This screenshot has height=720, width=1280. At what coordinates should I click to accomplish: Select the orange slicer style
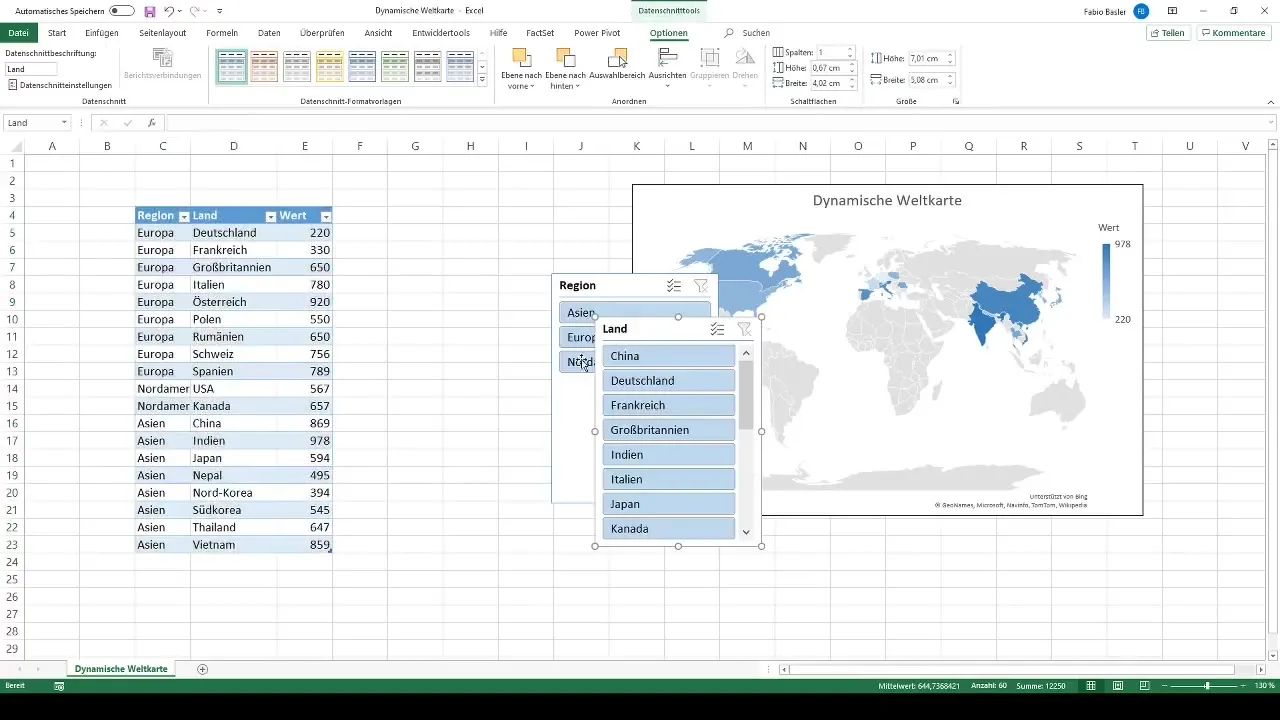point(264,66)
